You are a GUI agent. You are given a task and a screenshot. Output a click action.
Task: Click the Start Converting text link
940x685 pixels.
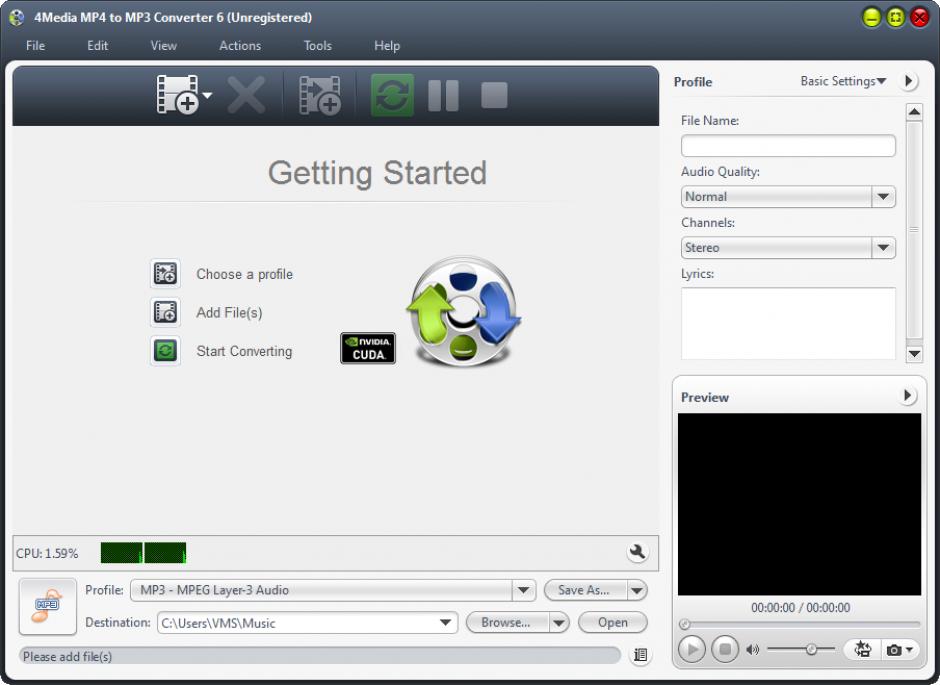tap(244, 351)
